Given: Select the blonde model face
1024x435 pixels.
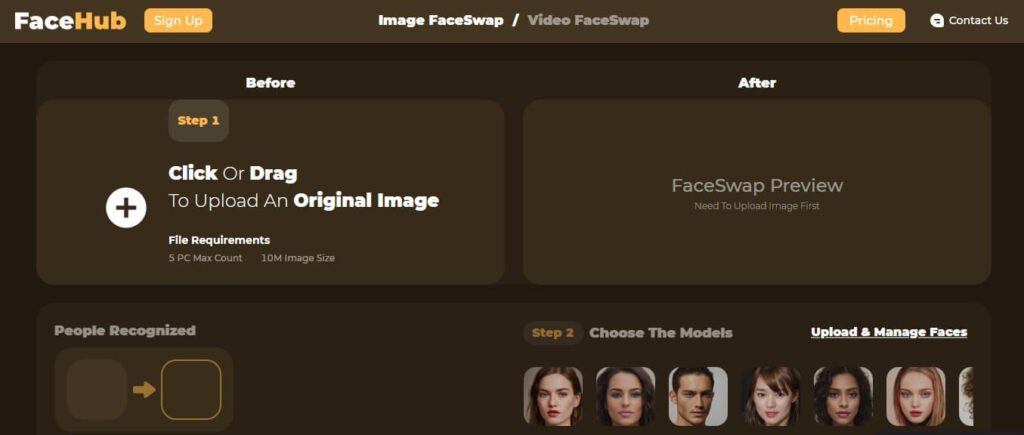Looking at the screenshot, I should pyautogui.click(x=916, y=396).
